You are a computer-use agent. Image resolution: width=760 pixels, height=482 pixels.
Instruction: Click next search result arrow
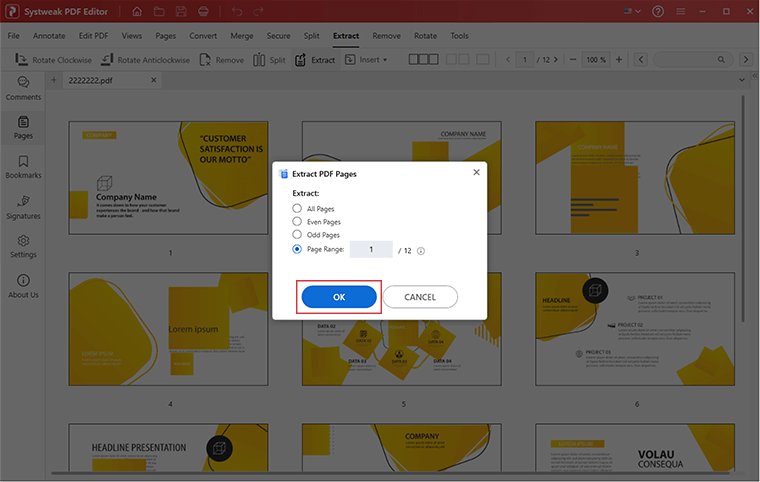(746, 60)
